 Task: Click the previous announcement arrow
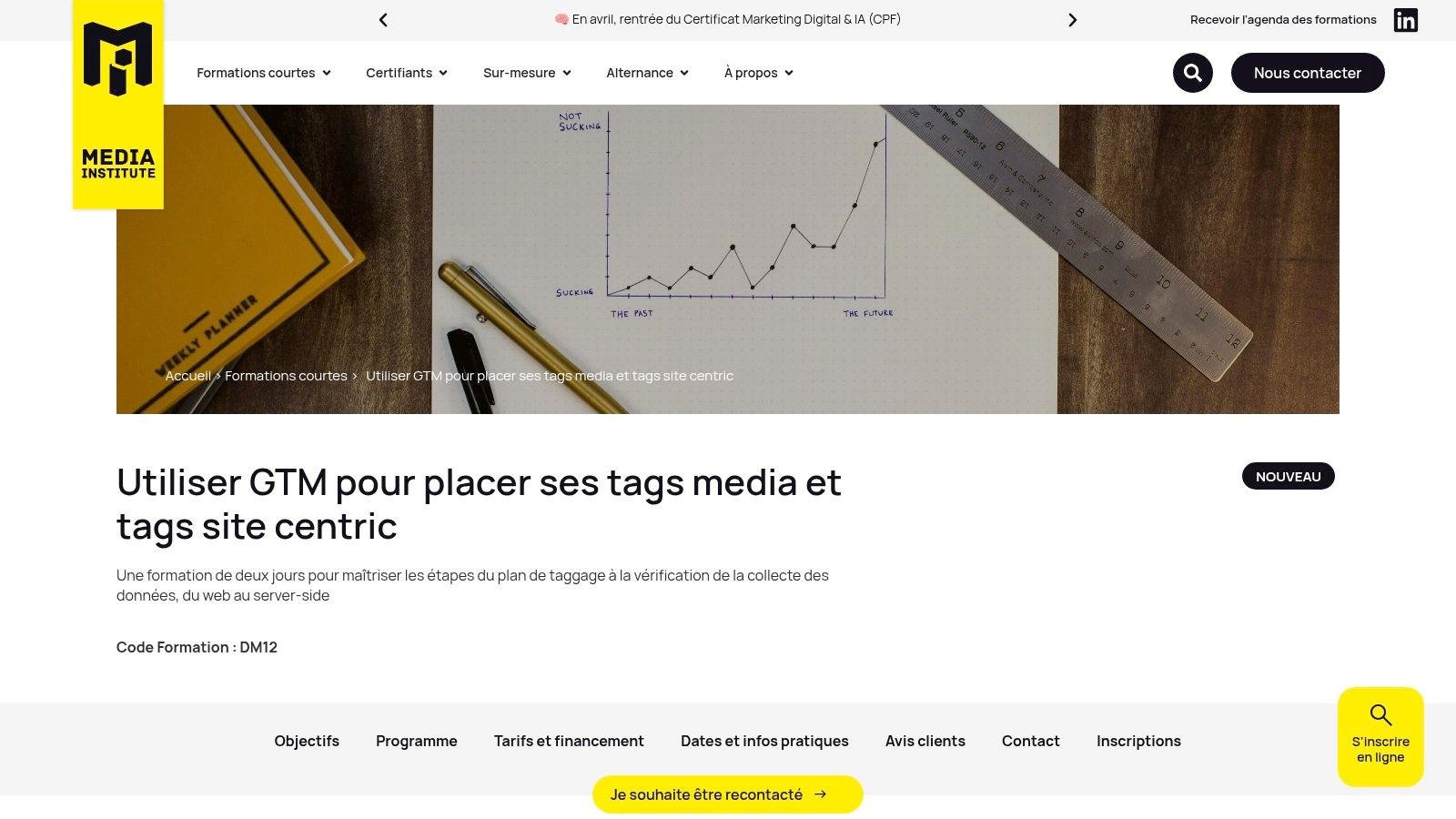382,19
